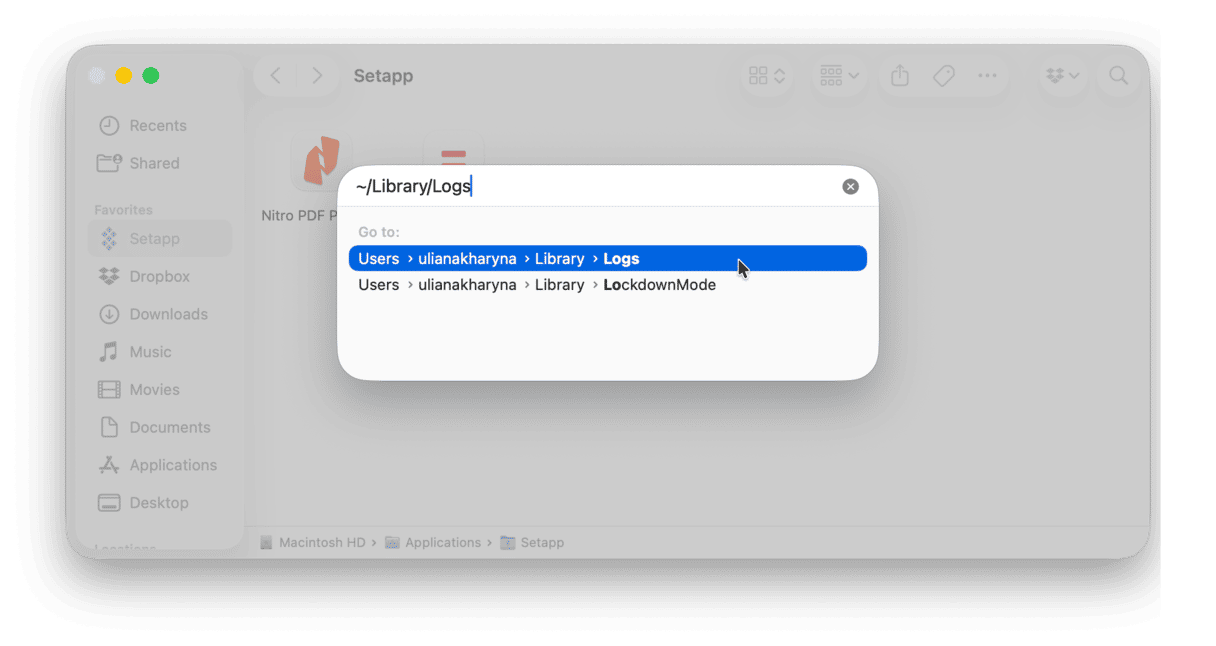This screenshot has width=1216, height=646.
Task: Click inside the ~/Library/Logs path field
Action: click(594, 186)
